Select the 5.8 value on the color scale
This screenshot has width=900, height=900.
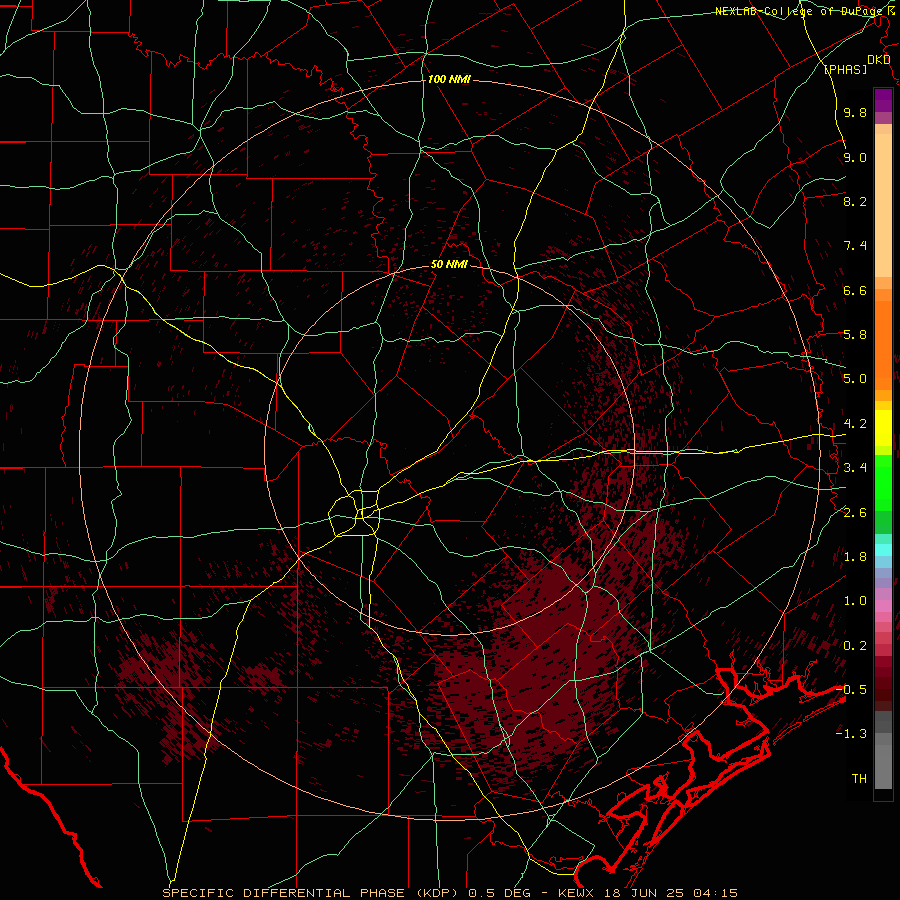(855, 335)
